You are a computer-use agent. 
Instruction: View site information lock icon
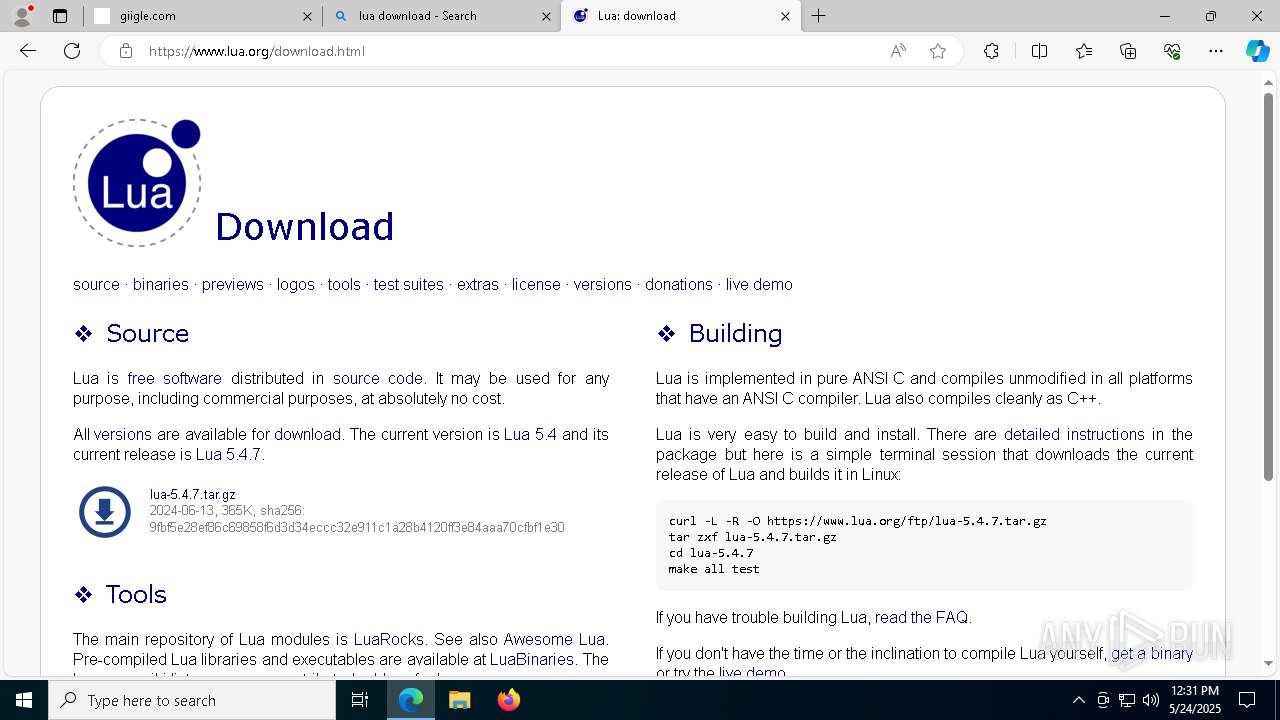(126, 51)
